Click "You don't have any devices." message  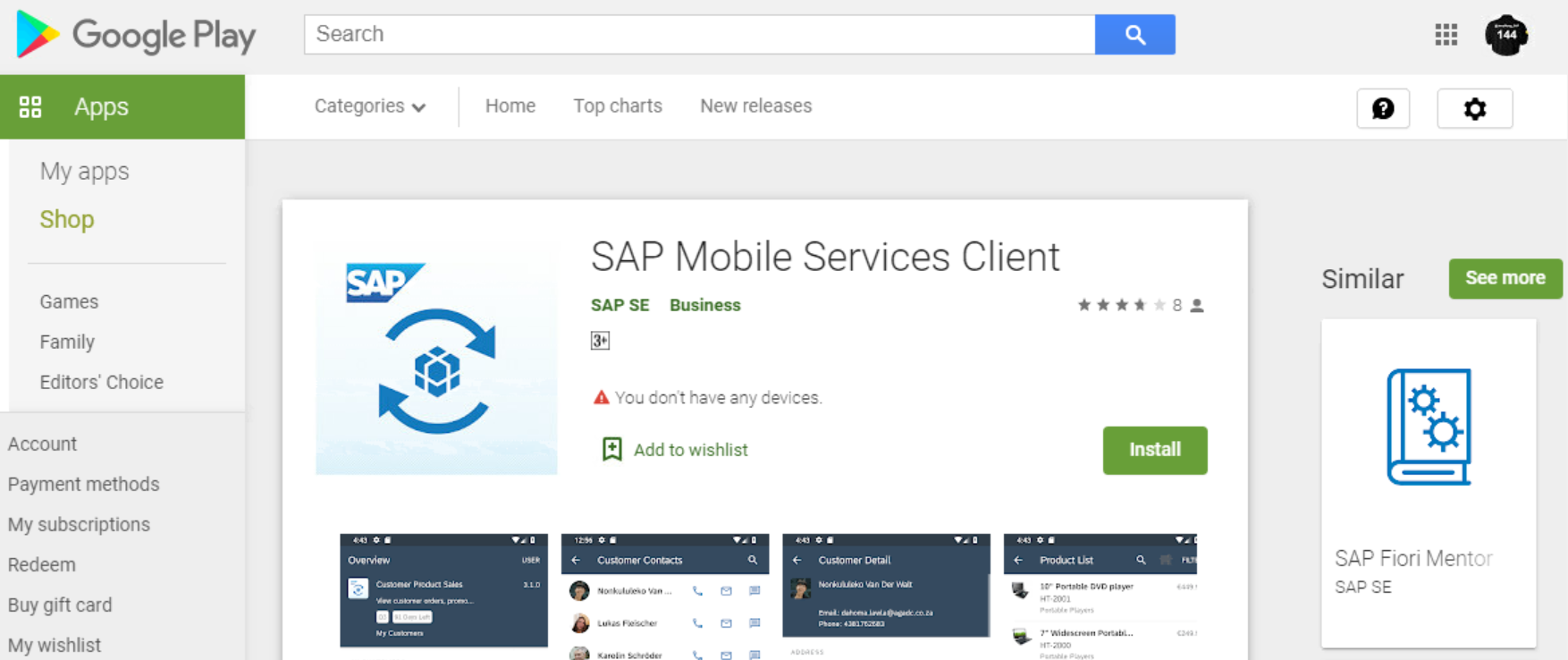point(719,397)
